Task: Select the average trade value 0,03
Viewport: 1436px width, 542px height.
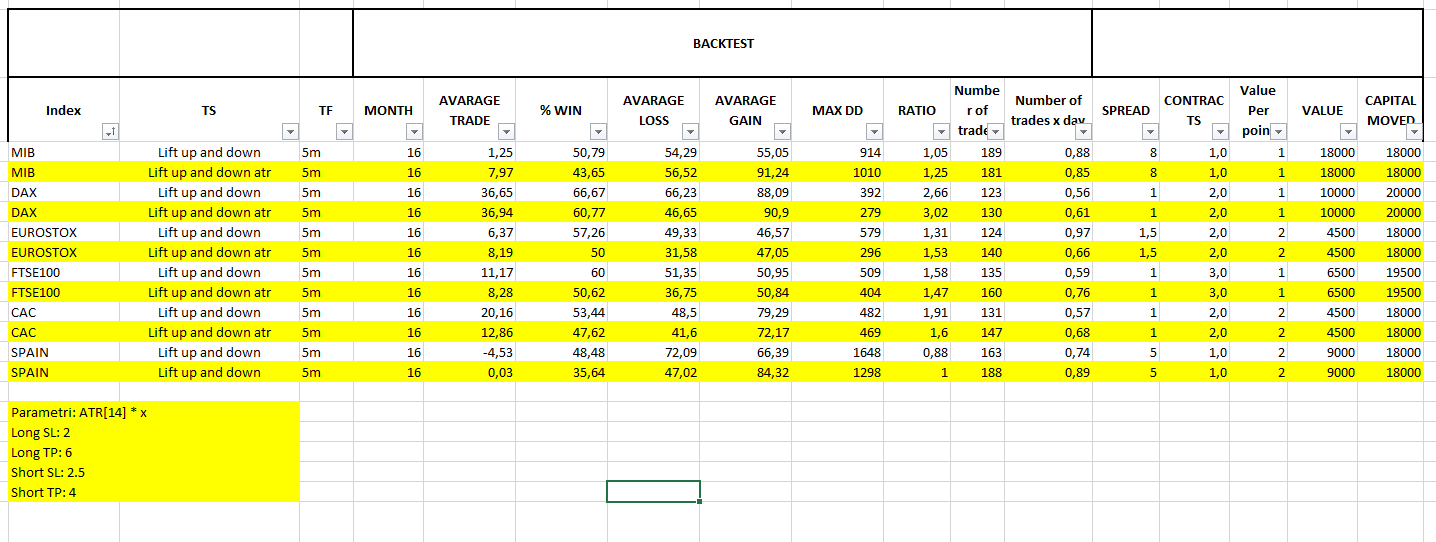Action: coord(469,372)
